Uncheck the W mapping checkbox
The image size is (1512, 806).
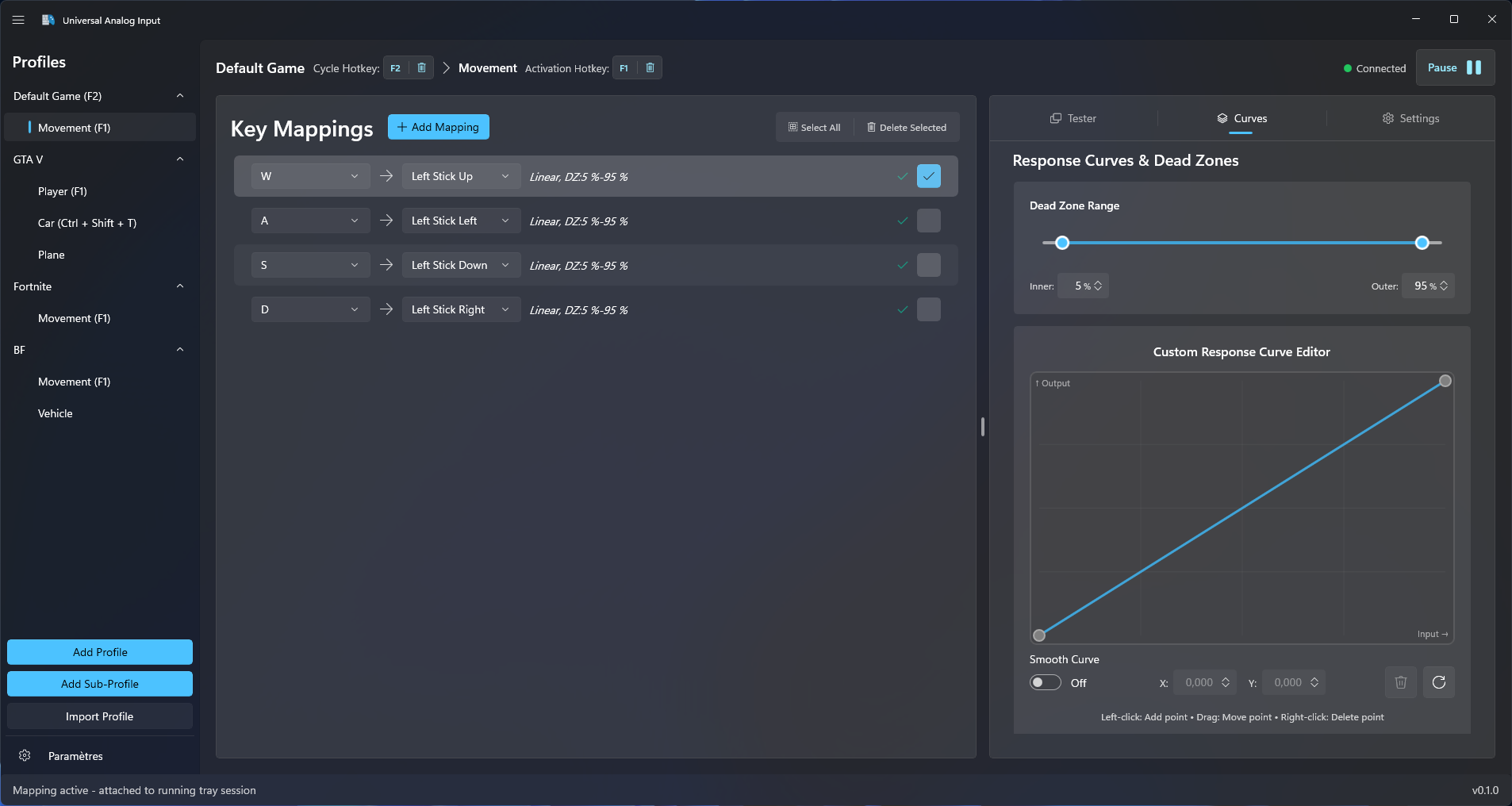point(928,176)
